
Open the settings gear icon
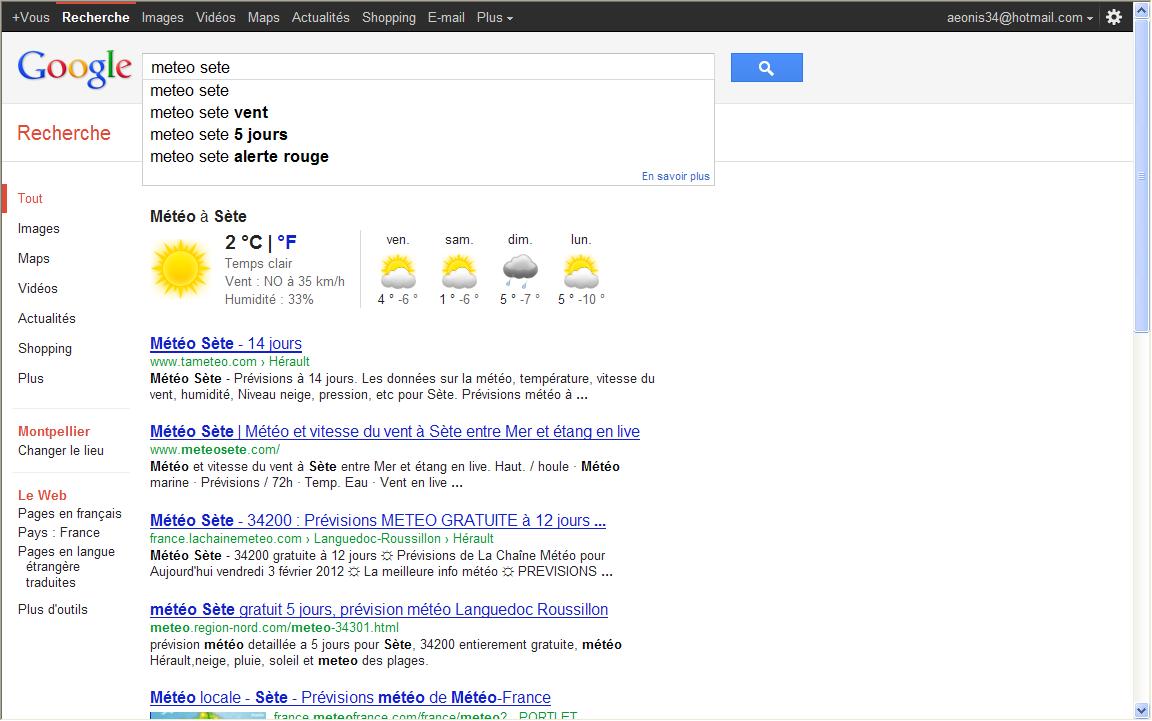1114,17
